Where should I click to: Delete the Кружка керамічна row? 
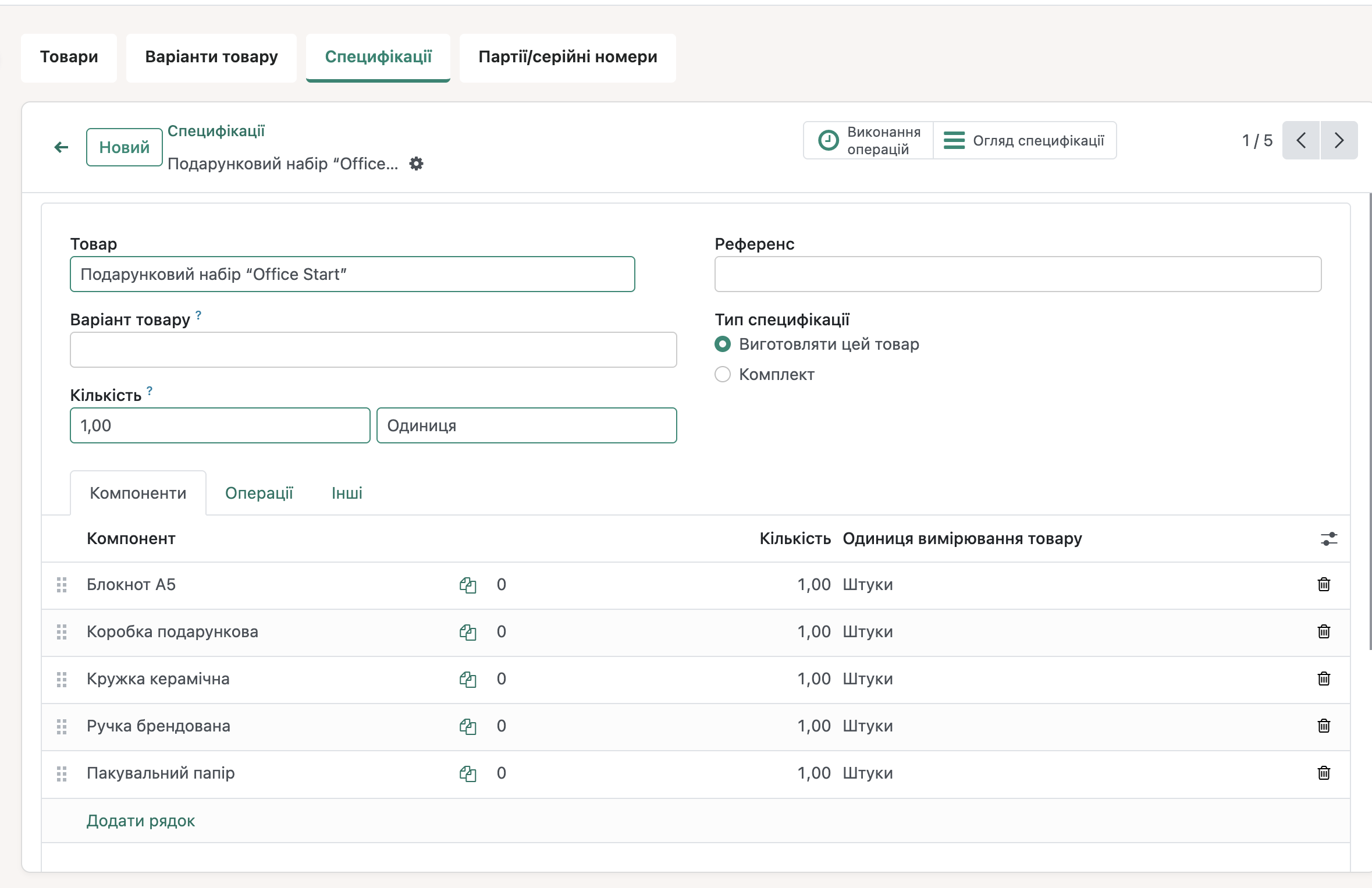pyautogui.click(x=1324, y=679)
